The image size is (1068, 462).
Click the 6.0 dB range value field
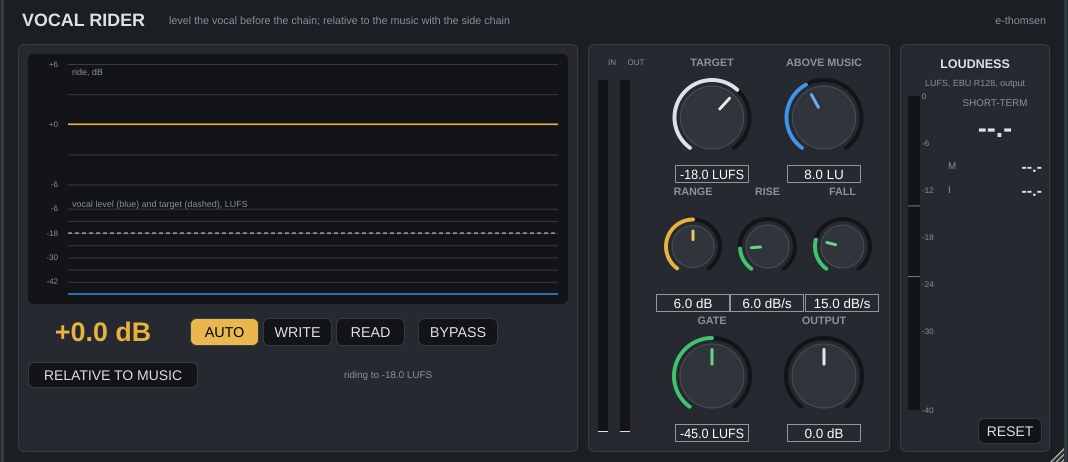point(693,303)
